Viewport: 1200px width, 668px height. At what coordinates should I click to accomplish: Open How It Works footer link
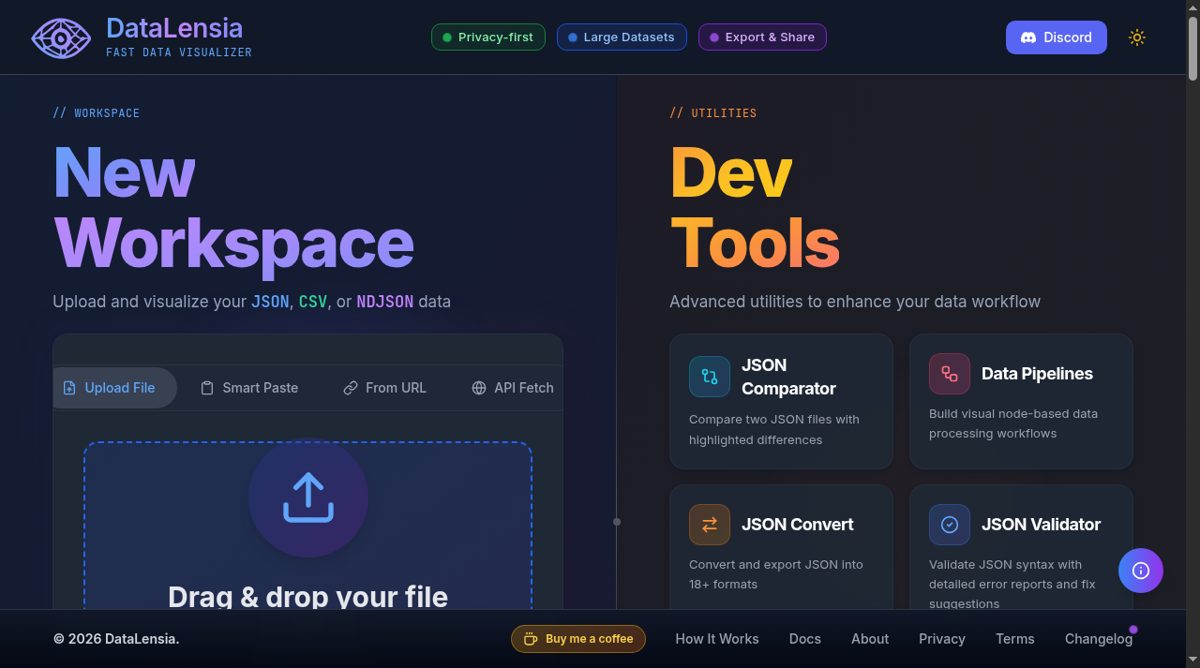click(x=717, y=639)
